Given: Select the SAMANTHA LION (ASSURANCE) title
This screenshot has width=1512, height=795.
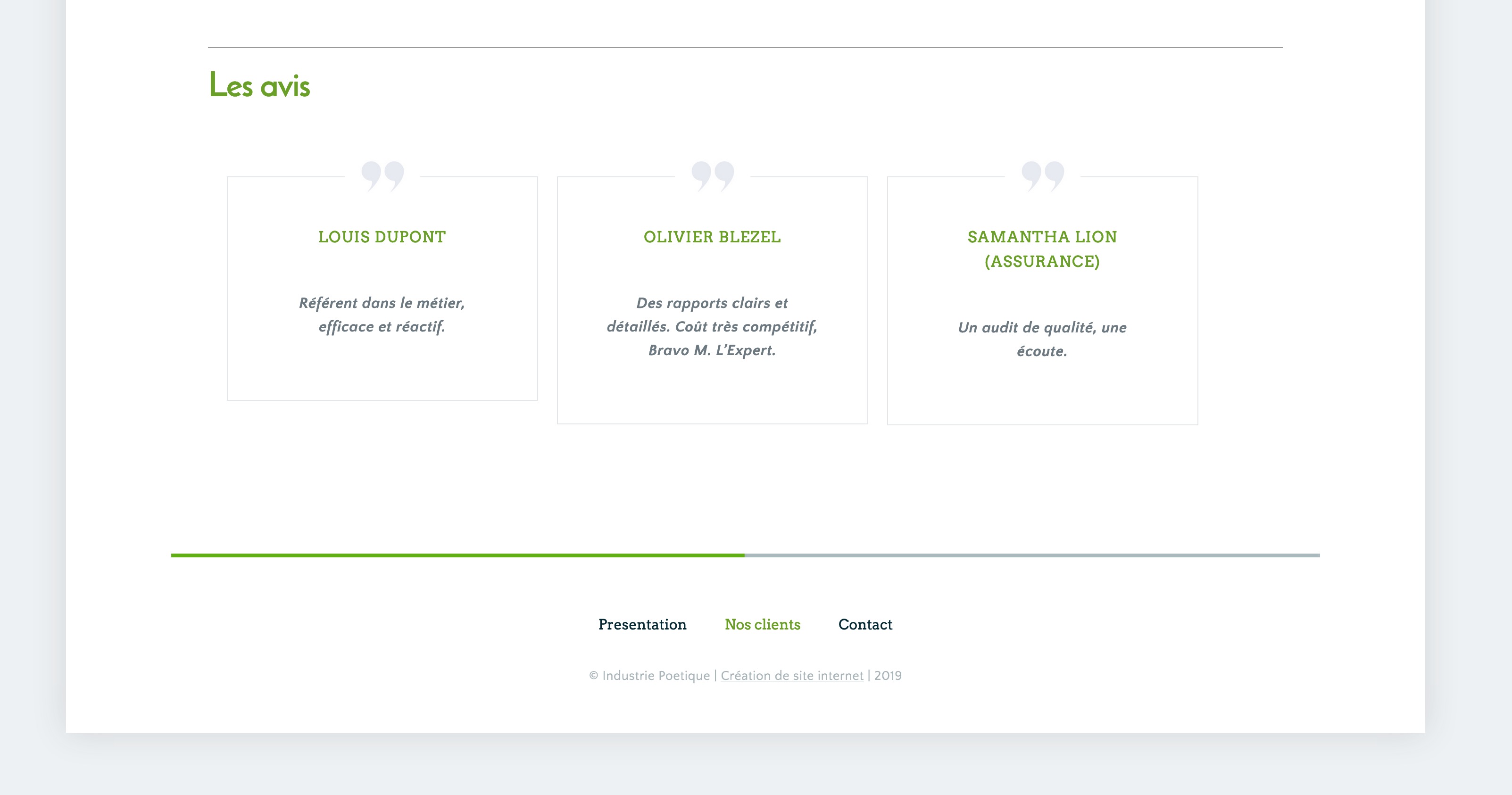Looking at the screenshot, I should (1042, 249).
